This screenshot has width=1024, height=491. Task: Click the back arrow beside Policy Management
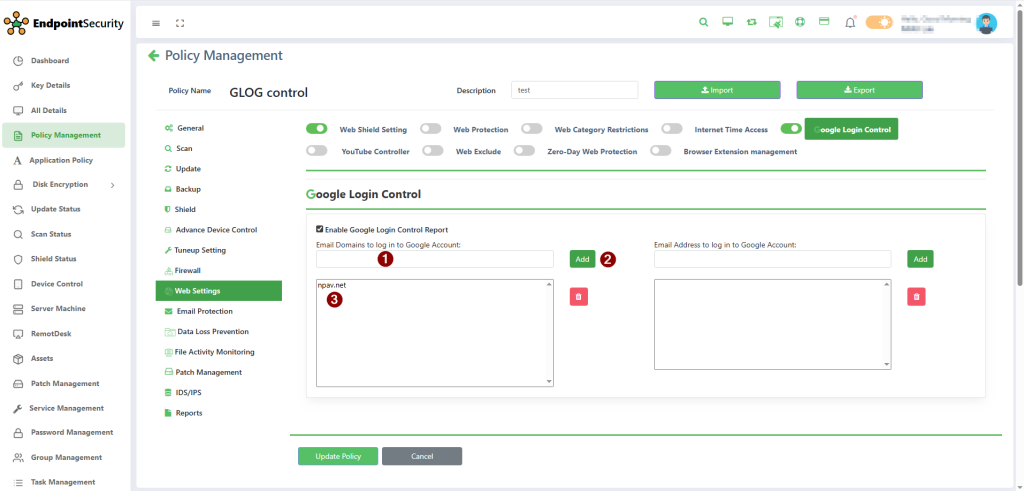153,56
